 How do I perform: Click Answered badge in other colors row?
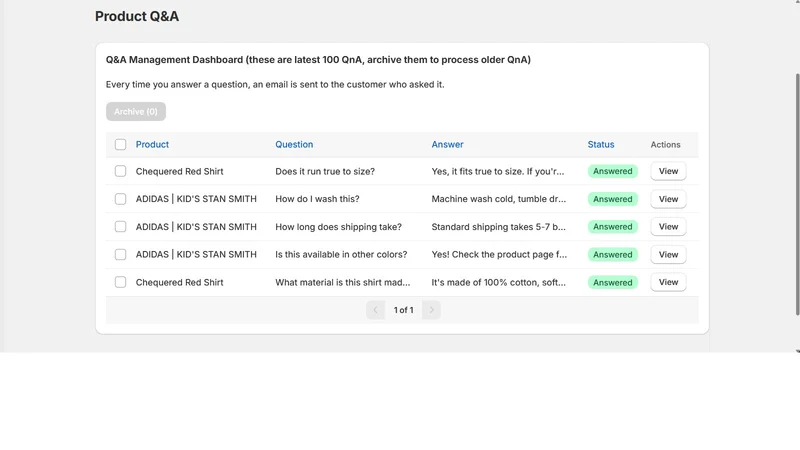[x=613, y=255]
